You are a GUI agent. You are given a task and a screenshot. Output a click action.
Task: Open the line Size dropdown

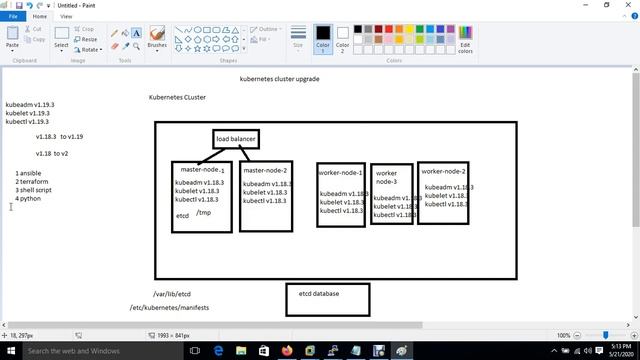click(x=298, y=39)
